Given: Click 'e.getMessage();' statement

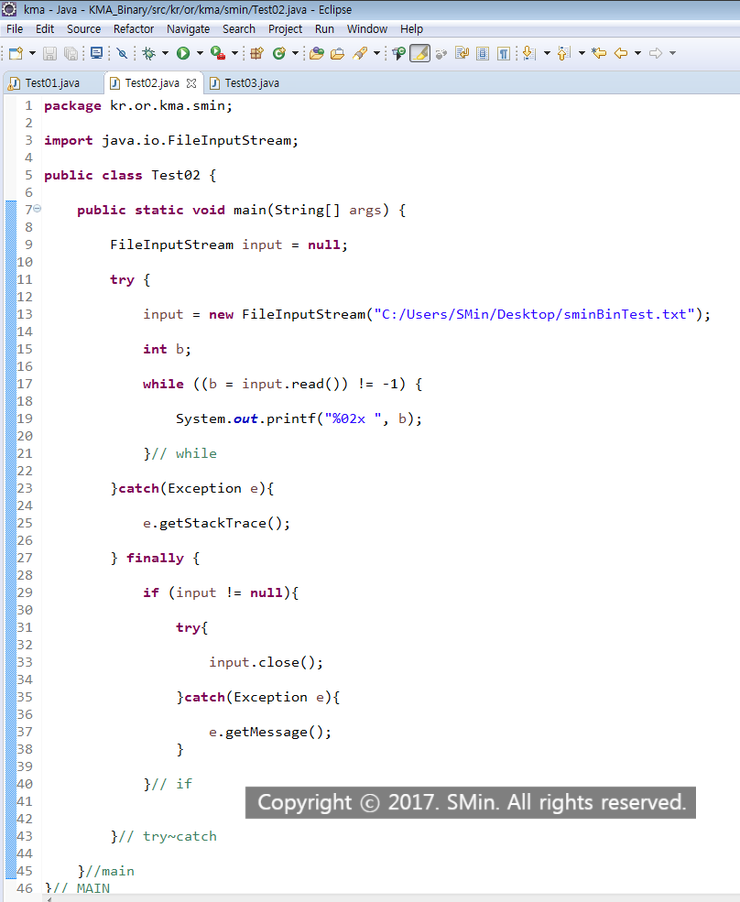Looking at the screenshot, I should [270, 732].
